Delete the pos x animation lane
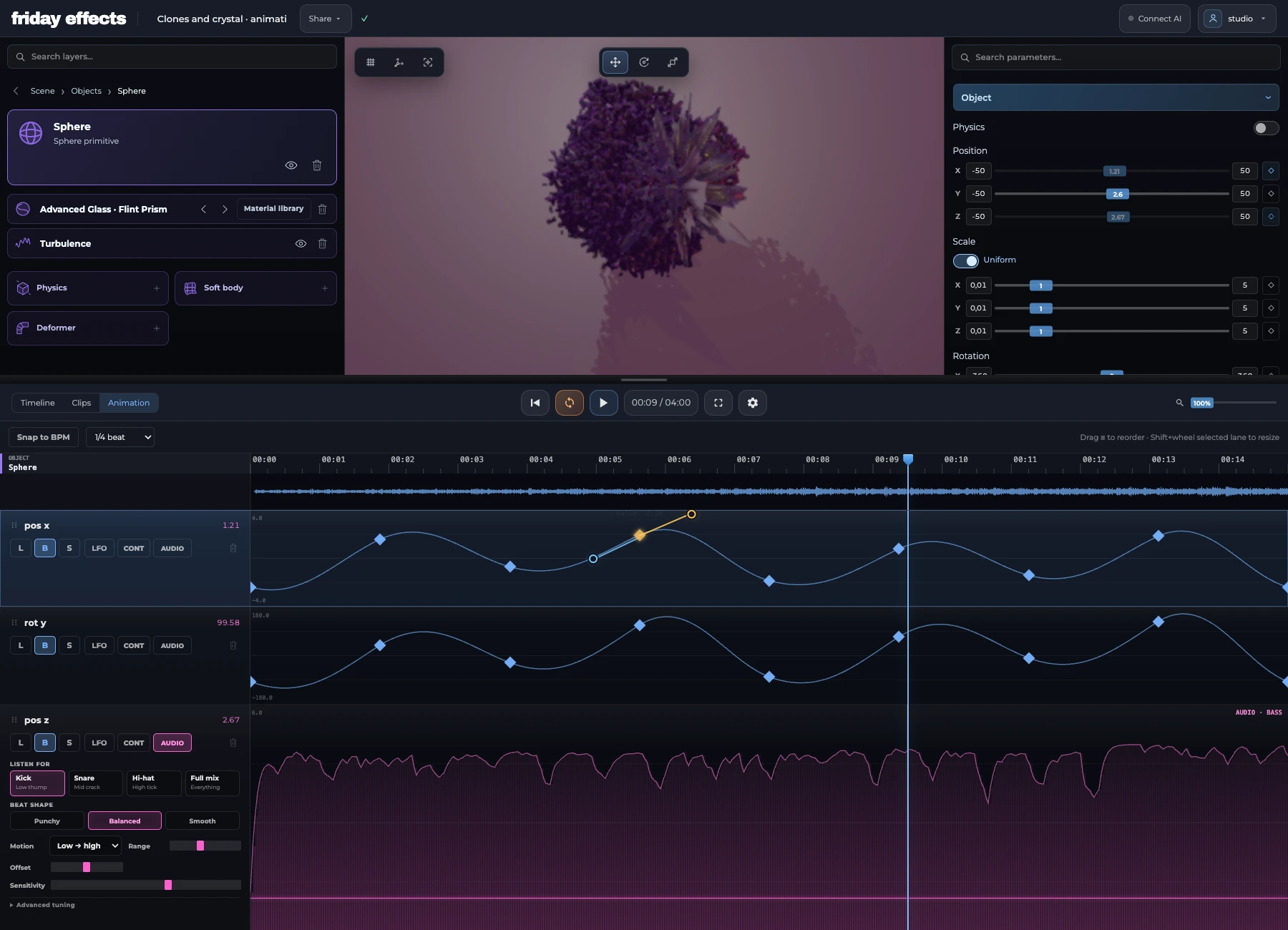The image size is (1288, 930). 233,549
